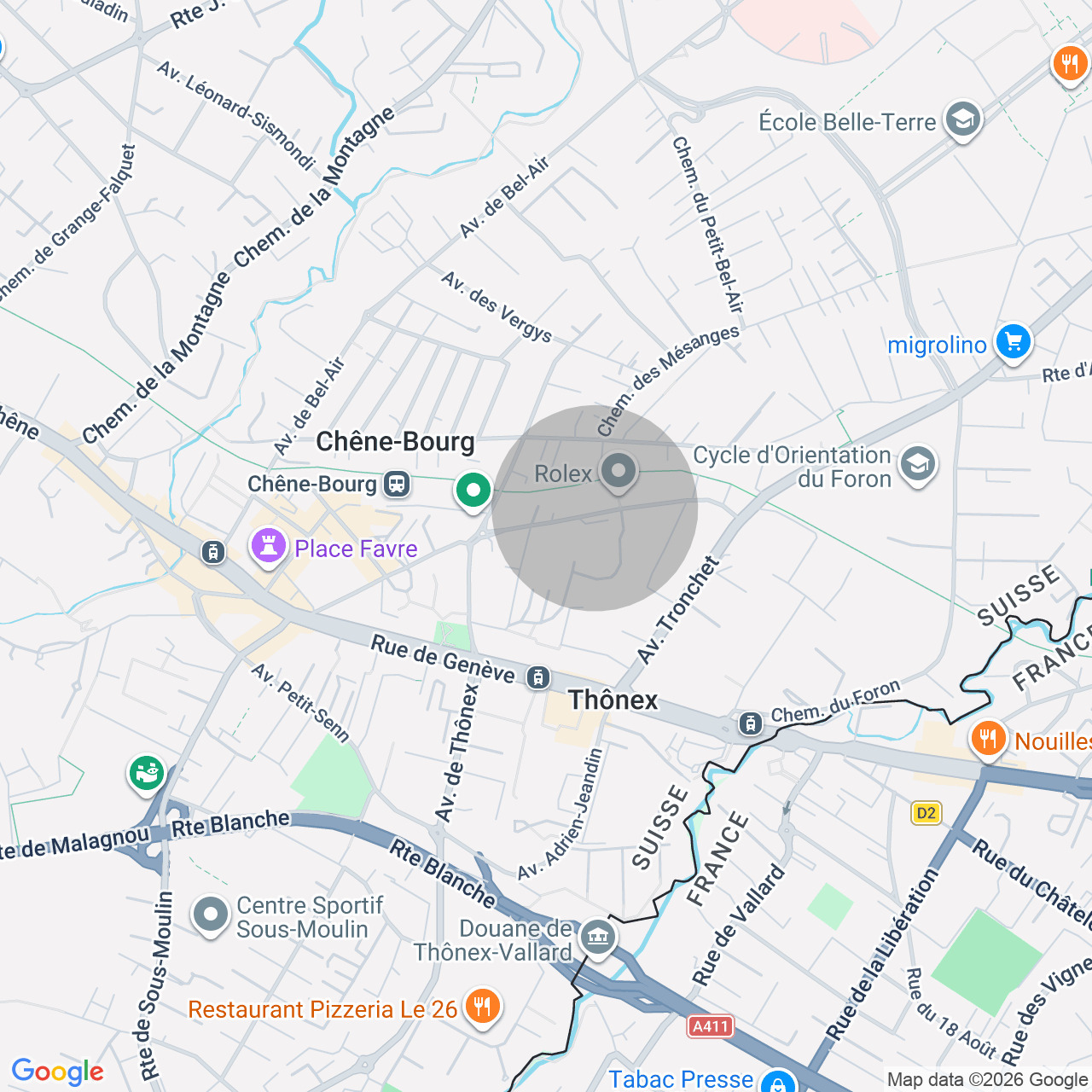Select the Douane de Thônex-Vallard building icon
Image resolution: width=1092 pixels, height=1092 pixels.
(x=597, y=938)
